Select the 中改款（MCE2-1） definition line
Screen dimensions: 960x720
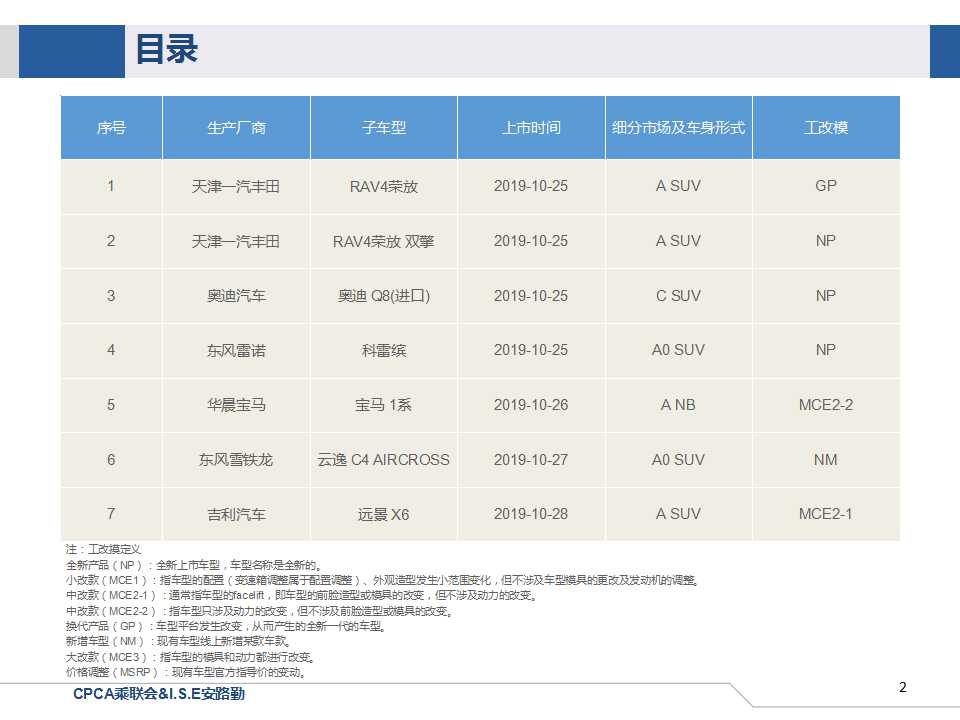click(x=302, y=595)
